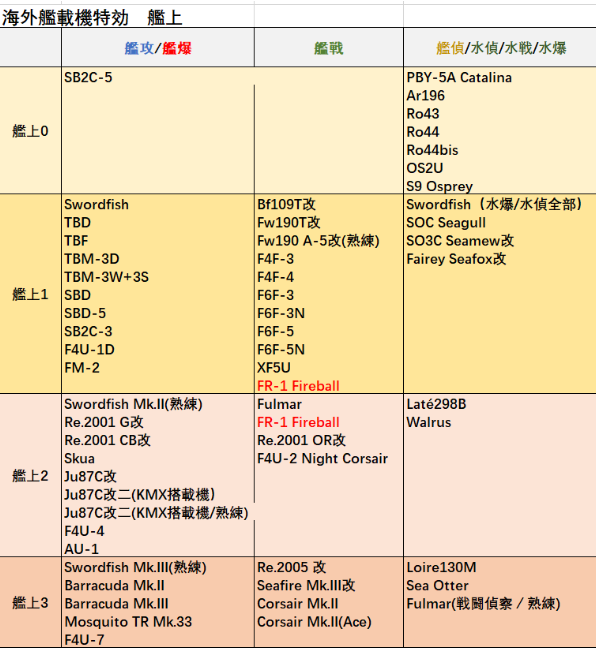Select the 艦戦 column header cell

click(x=329, y=48)
